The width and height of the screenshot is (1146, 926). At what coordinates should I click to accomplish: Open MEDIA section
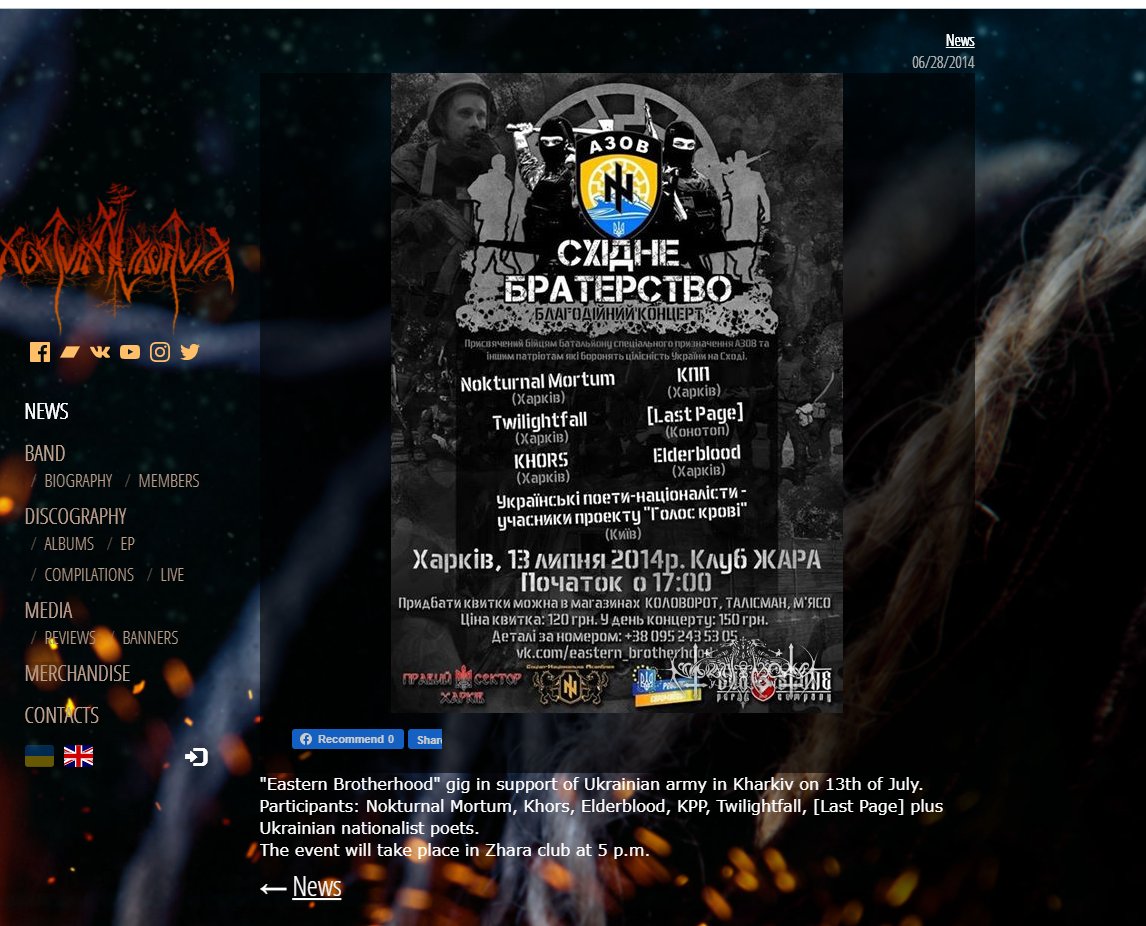(48, 610)
